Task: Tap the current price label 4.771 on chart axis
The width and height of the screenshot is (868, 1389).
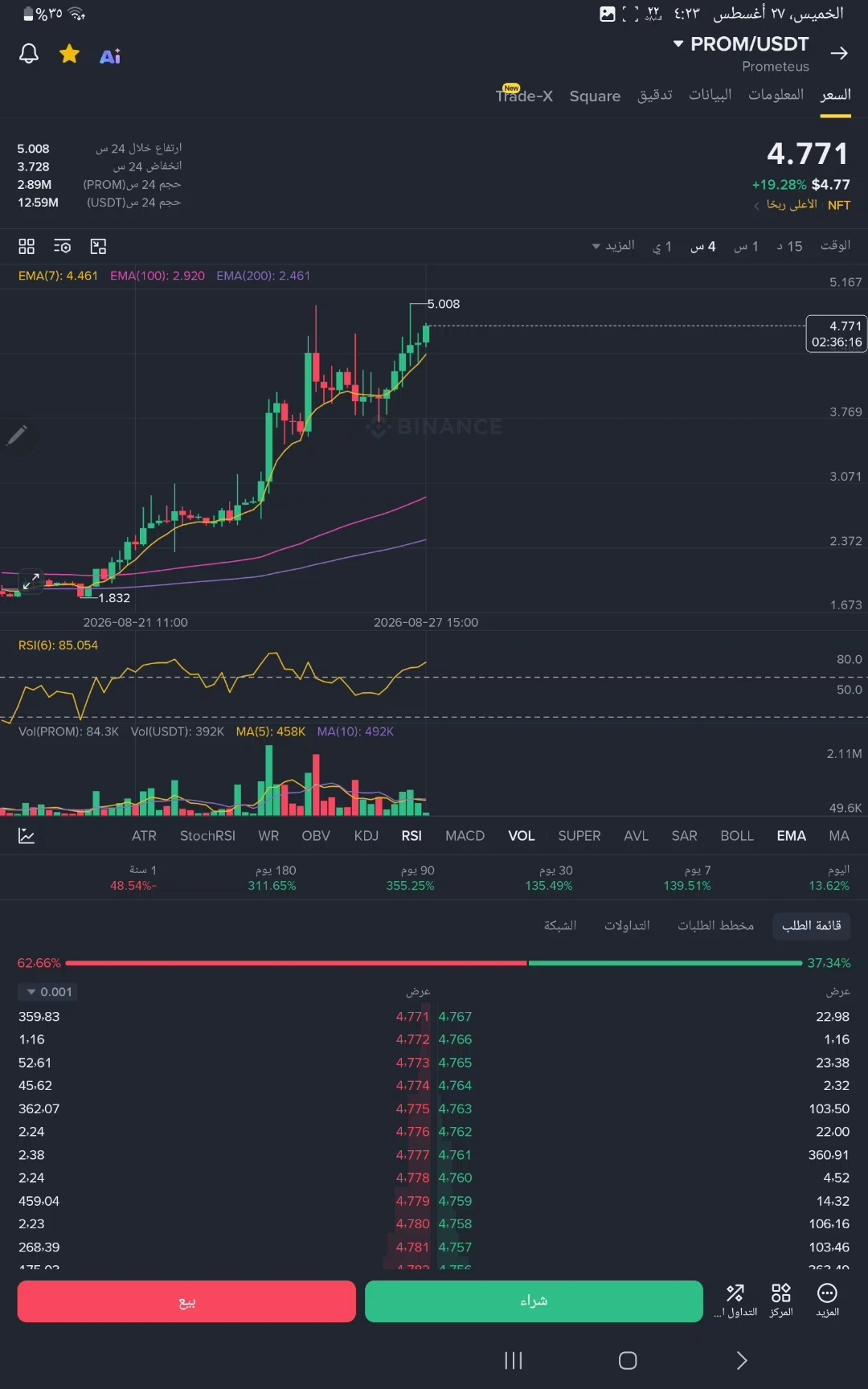Action: click(x=837, y=334)
